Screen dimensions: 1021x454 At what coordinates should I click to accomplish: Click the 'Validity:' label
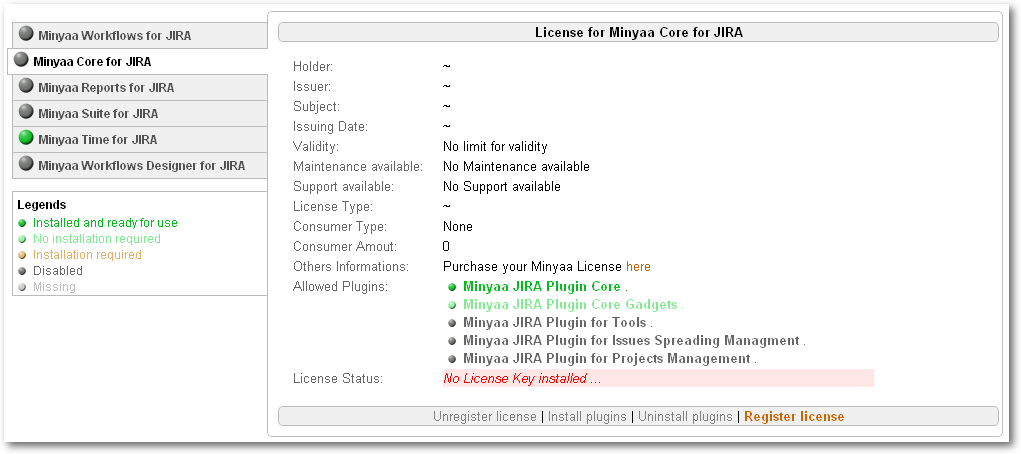pos(316,147)
